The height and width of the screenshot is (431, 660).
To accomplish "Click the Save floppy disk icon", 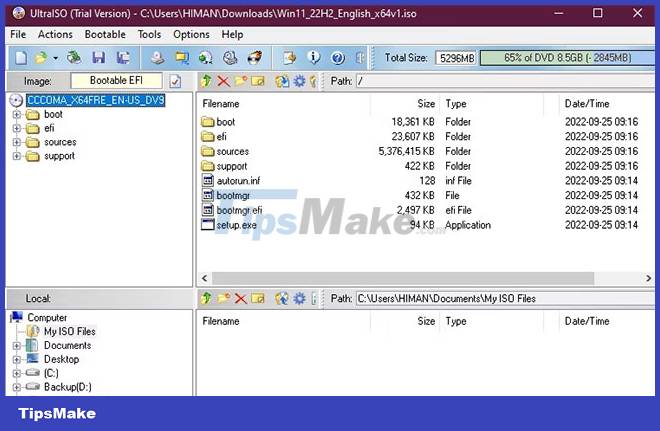I will [x=98, y=58].
